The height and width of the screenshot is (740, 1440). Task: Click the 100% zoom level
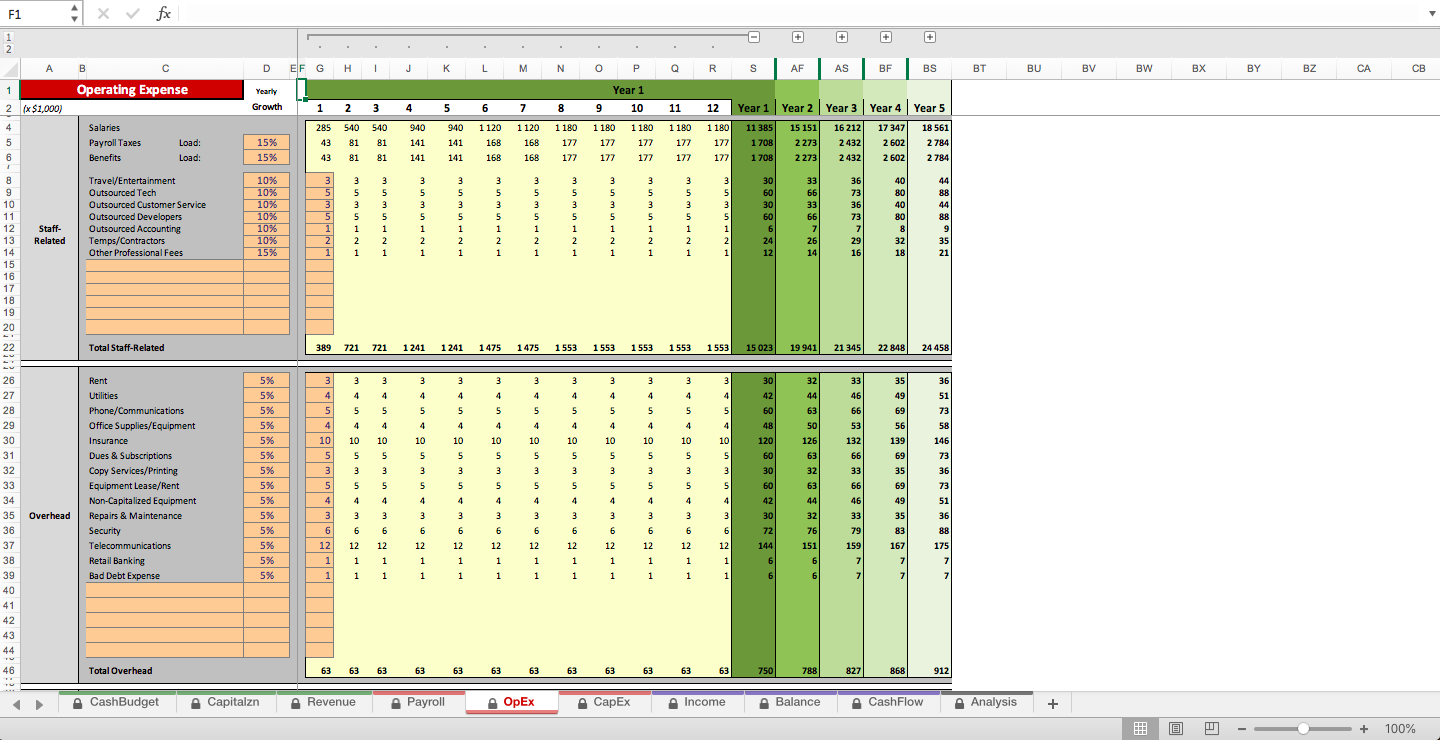1400,729
